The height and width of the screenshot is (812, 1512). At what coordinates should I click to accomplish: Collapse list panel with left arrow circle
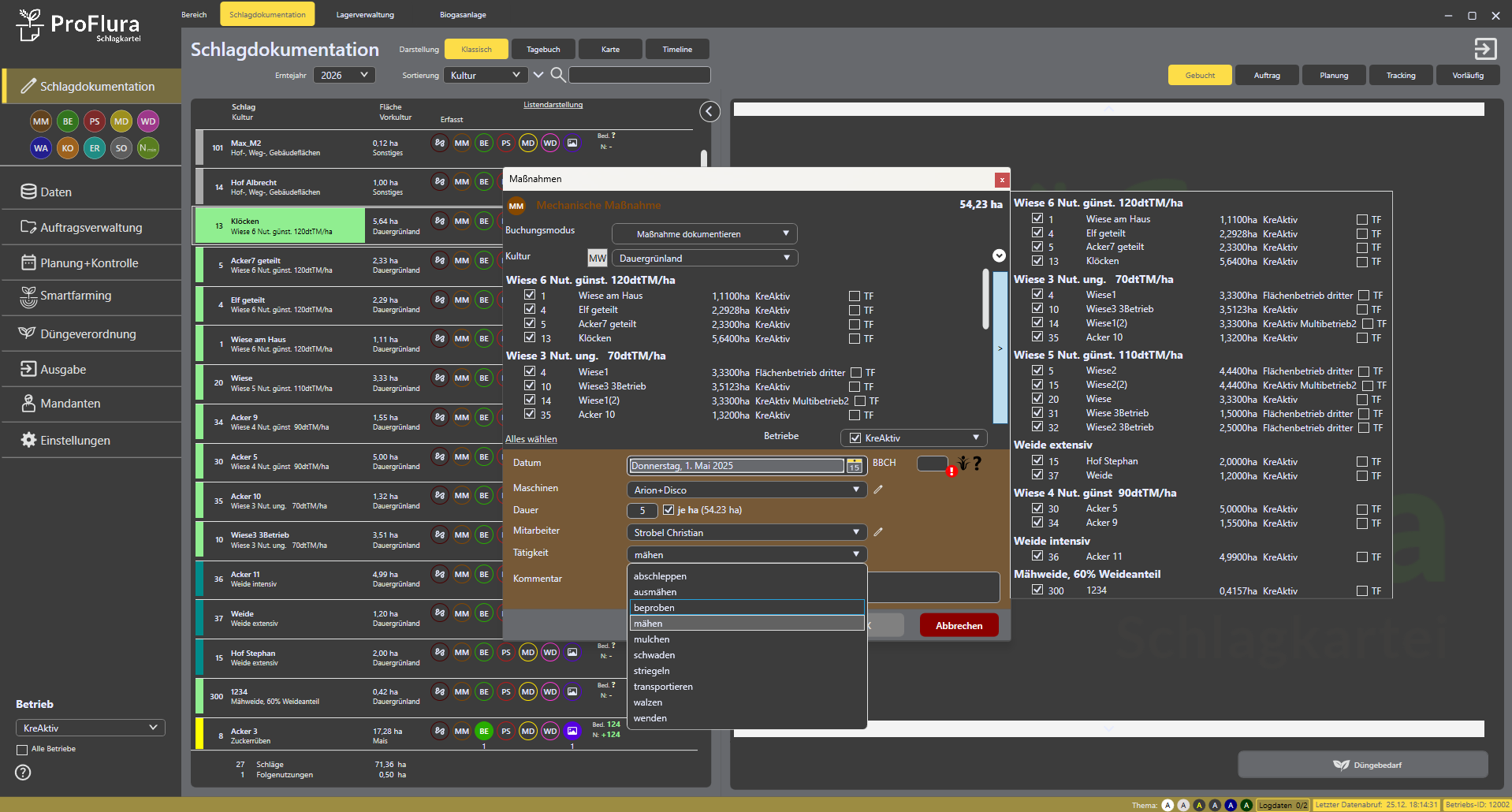click(709, 112)
